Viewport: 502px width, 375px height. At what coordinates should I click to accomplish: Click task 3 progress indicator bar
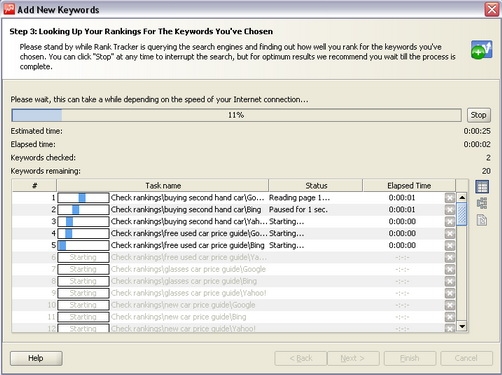83,222
